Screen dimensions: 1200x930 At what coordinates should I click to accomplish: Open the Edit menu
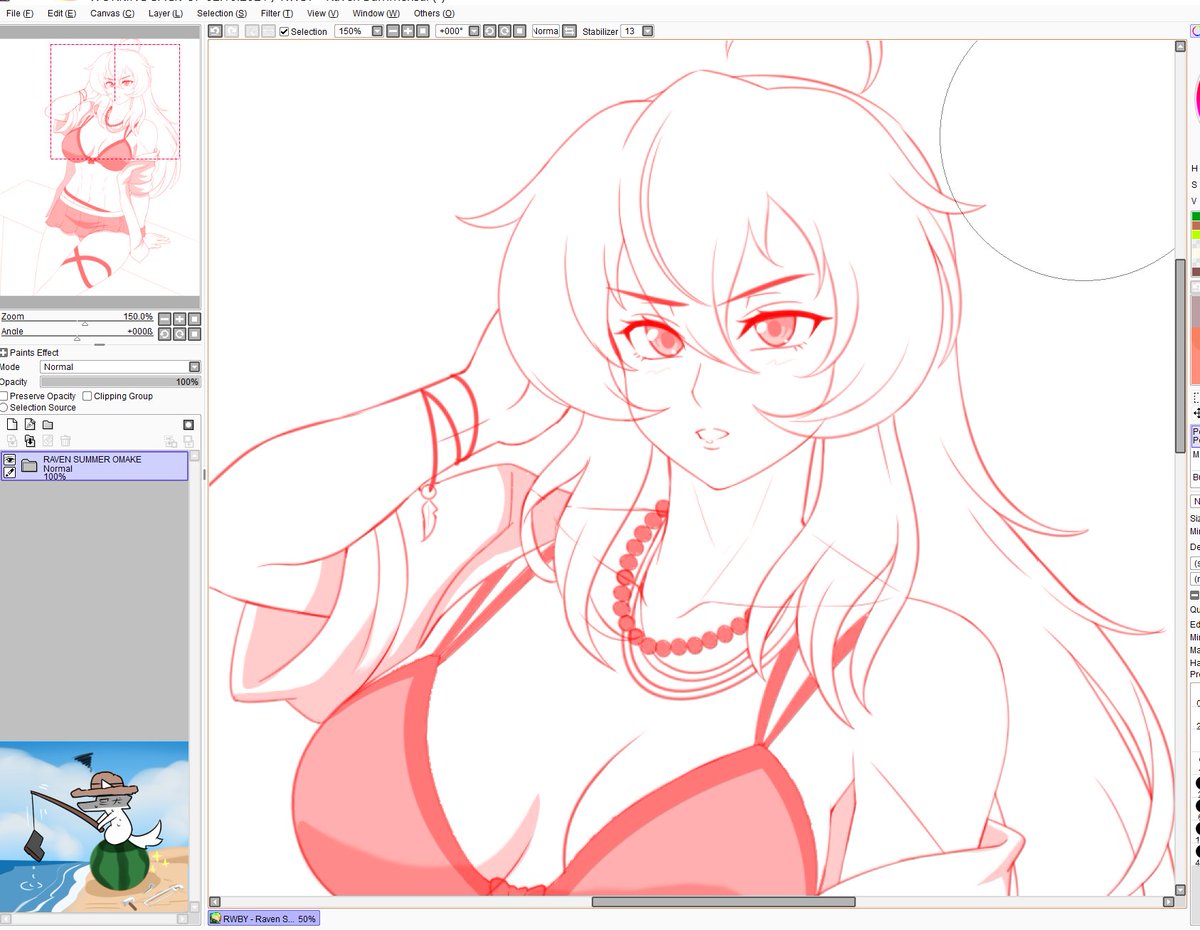coord(62,13)
